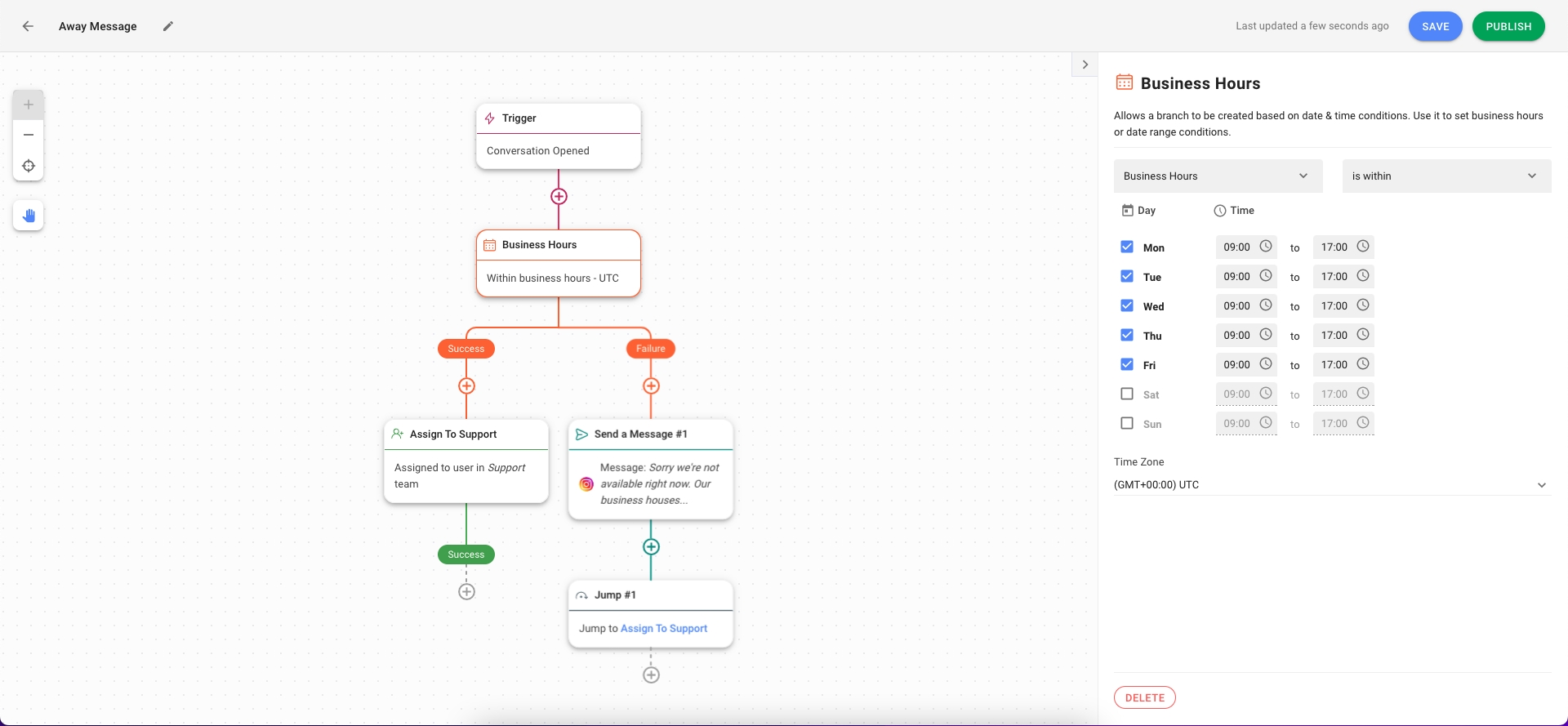The width and height of the screenshot is (1568, 726).
Task: Open the Mon end time clock picker
Action: [1363, 246]
